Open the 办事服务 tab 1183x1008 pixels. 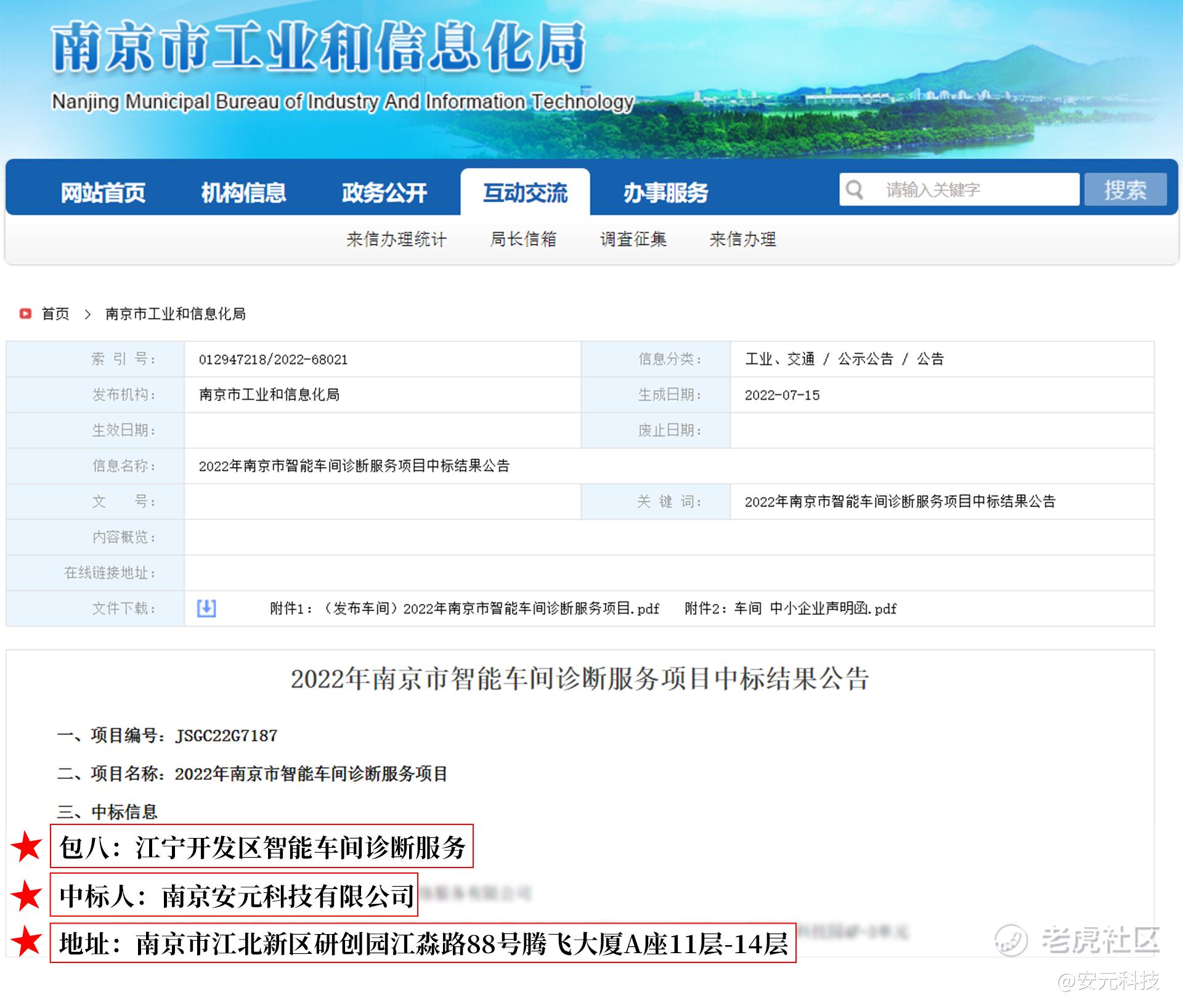point(666,193)
